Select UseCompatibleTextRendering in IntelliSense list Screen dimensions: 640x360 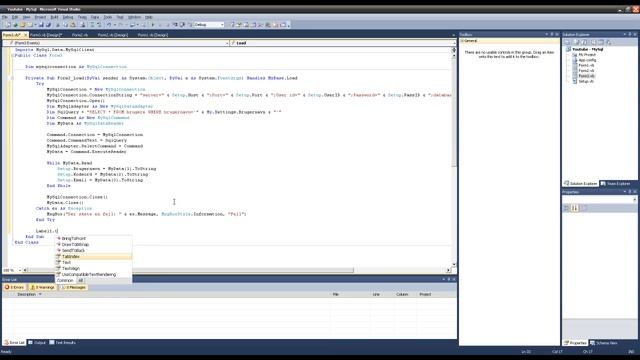coord(93,274)
